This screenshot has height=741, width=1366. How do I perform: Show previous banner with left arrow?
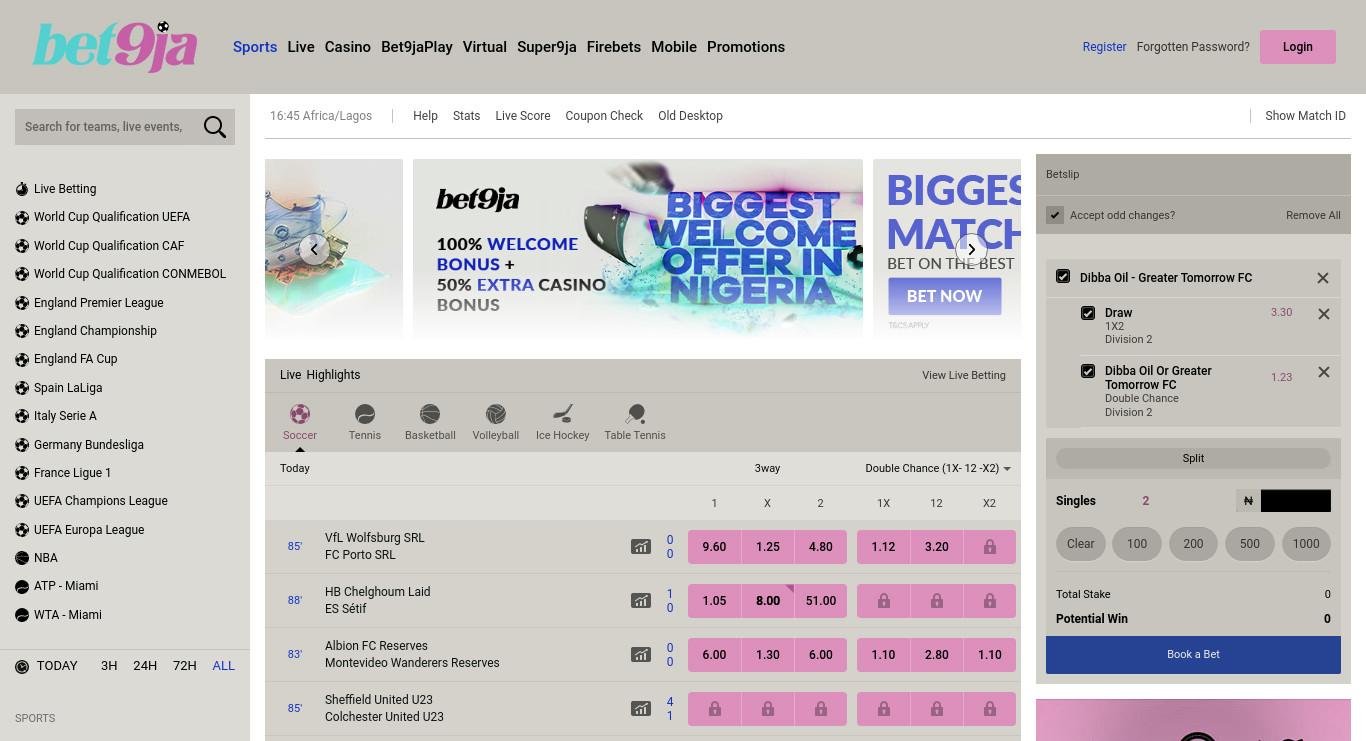click(314, 249)
